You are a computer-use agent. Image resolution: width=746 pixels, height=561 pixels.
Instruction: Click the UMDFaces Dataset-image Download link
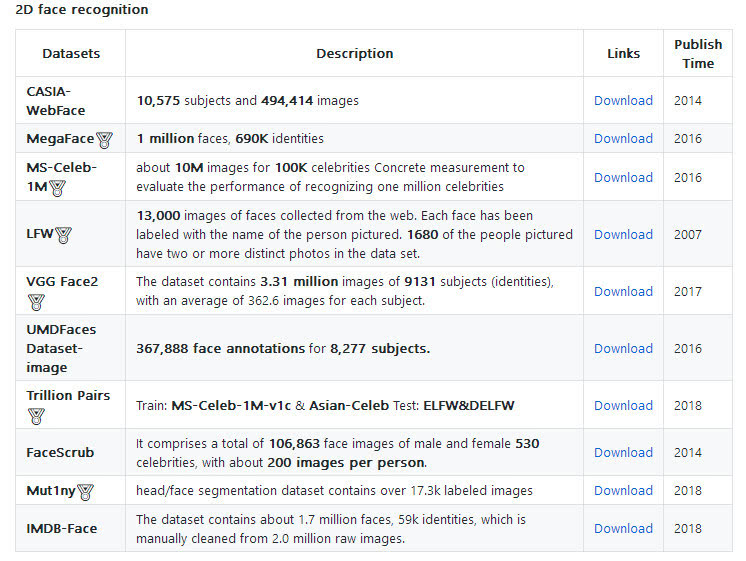click(x=623, y=349)
